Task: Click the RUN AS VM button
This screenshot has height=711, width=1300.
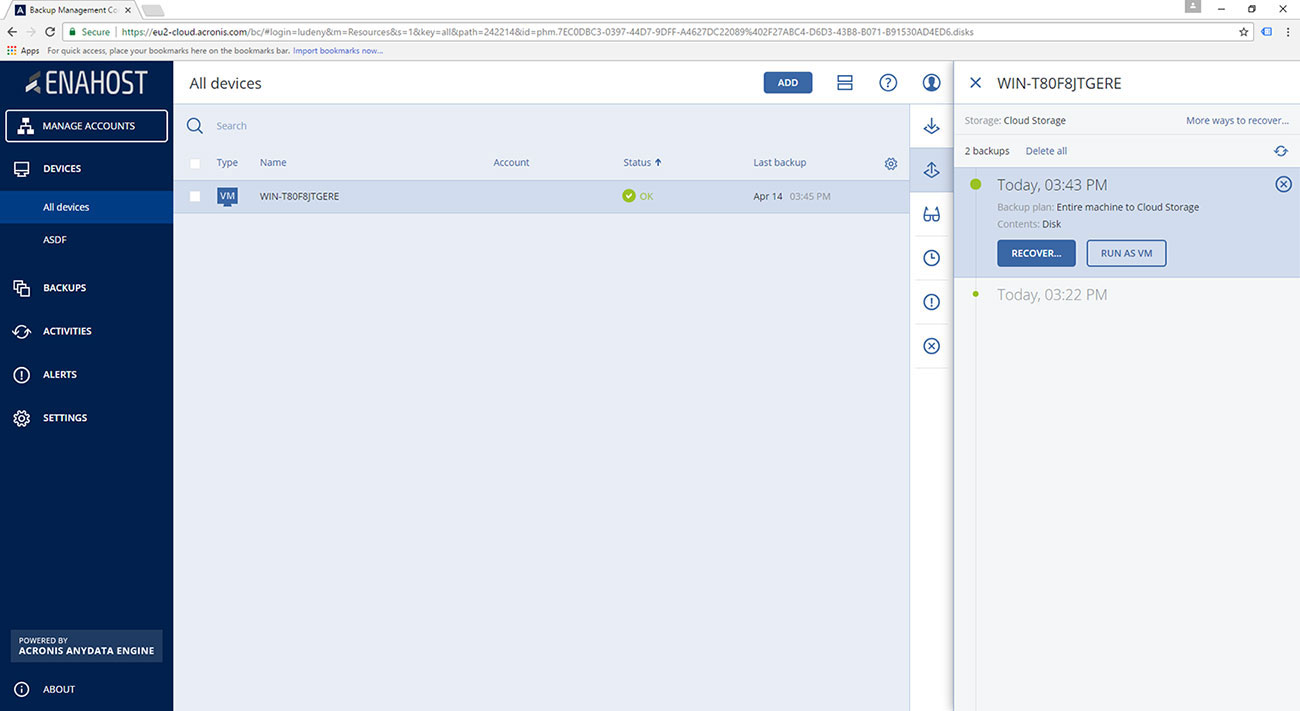Action: [1126, 253]
